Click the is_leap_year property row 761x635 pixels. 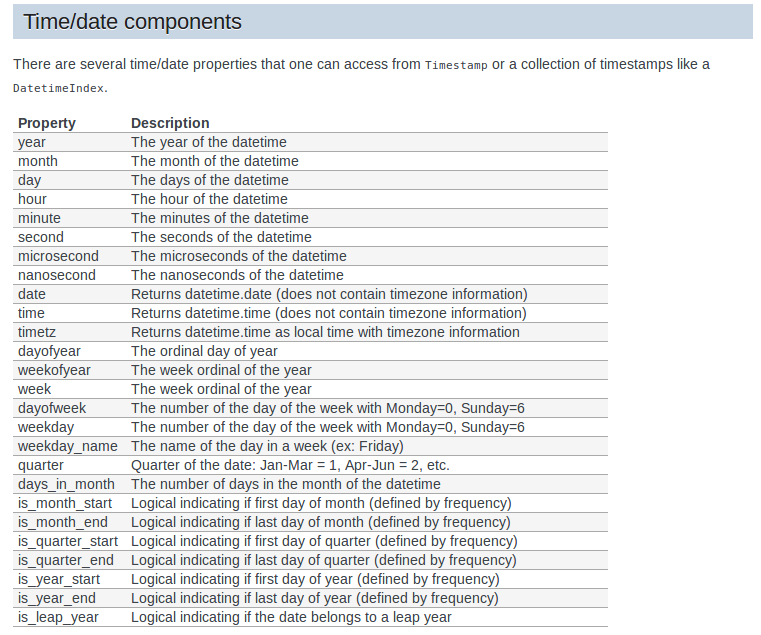pyautogui.click(x=310, y=617)
